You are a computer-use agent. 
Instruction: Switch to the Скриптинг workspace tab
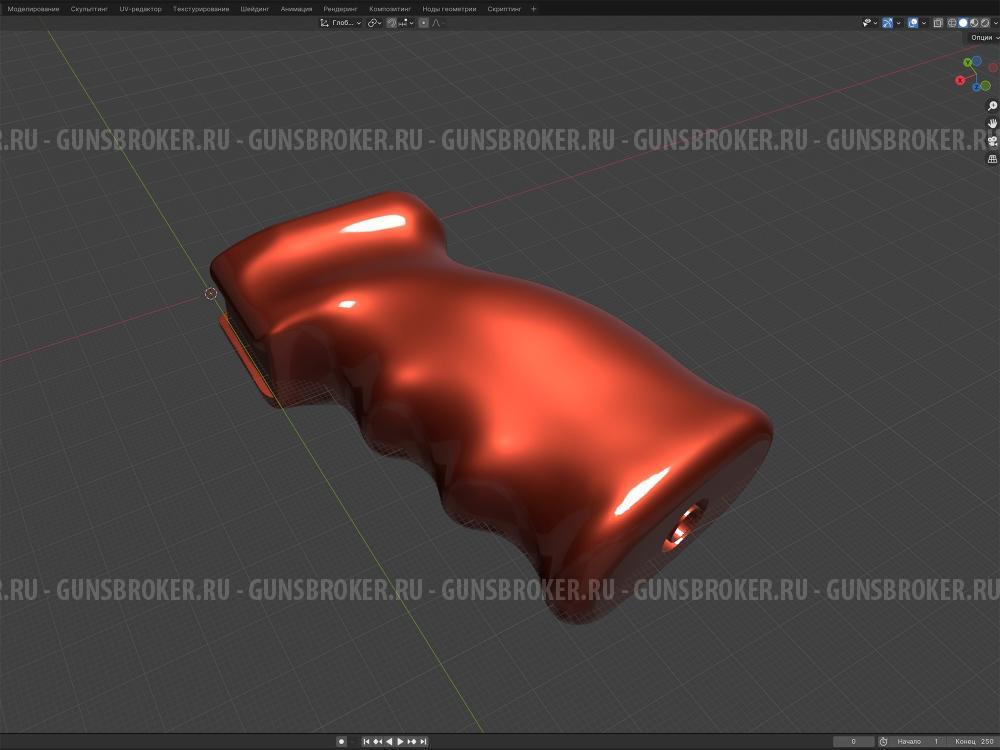pyautogui.click(x=504, y=9)
